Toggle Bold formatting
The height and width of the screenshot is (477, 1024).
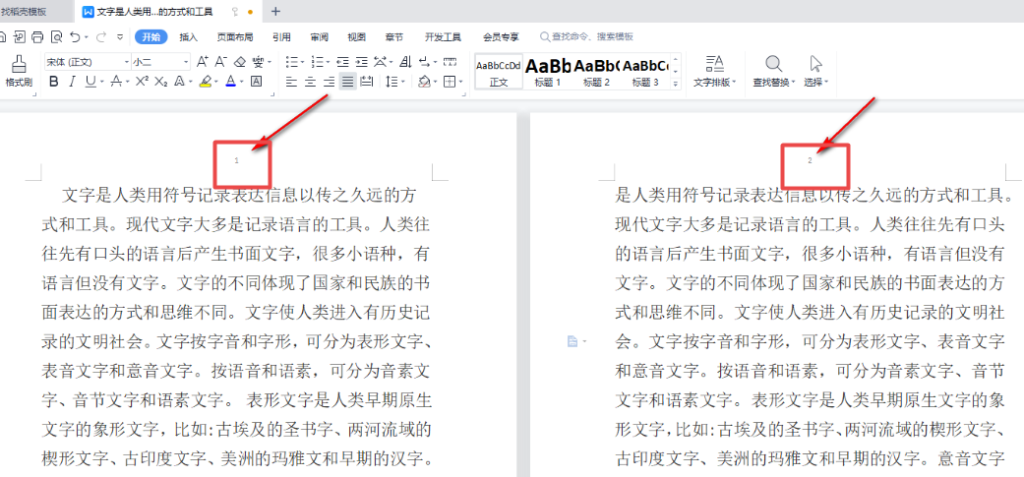(54, 82)
